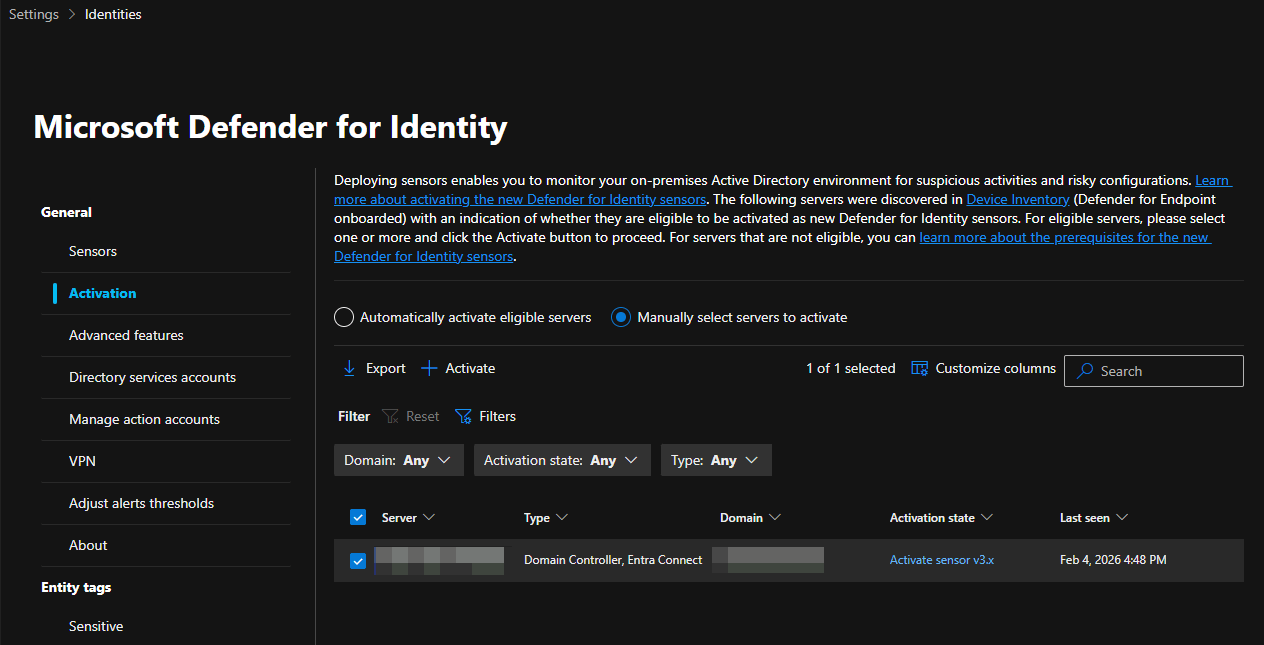Click into the Search input field

click(1165, 371)
